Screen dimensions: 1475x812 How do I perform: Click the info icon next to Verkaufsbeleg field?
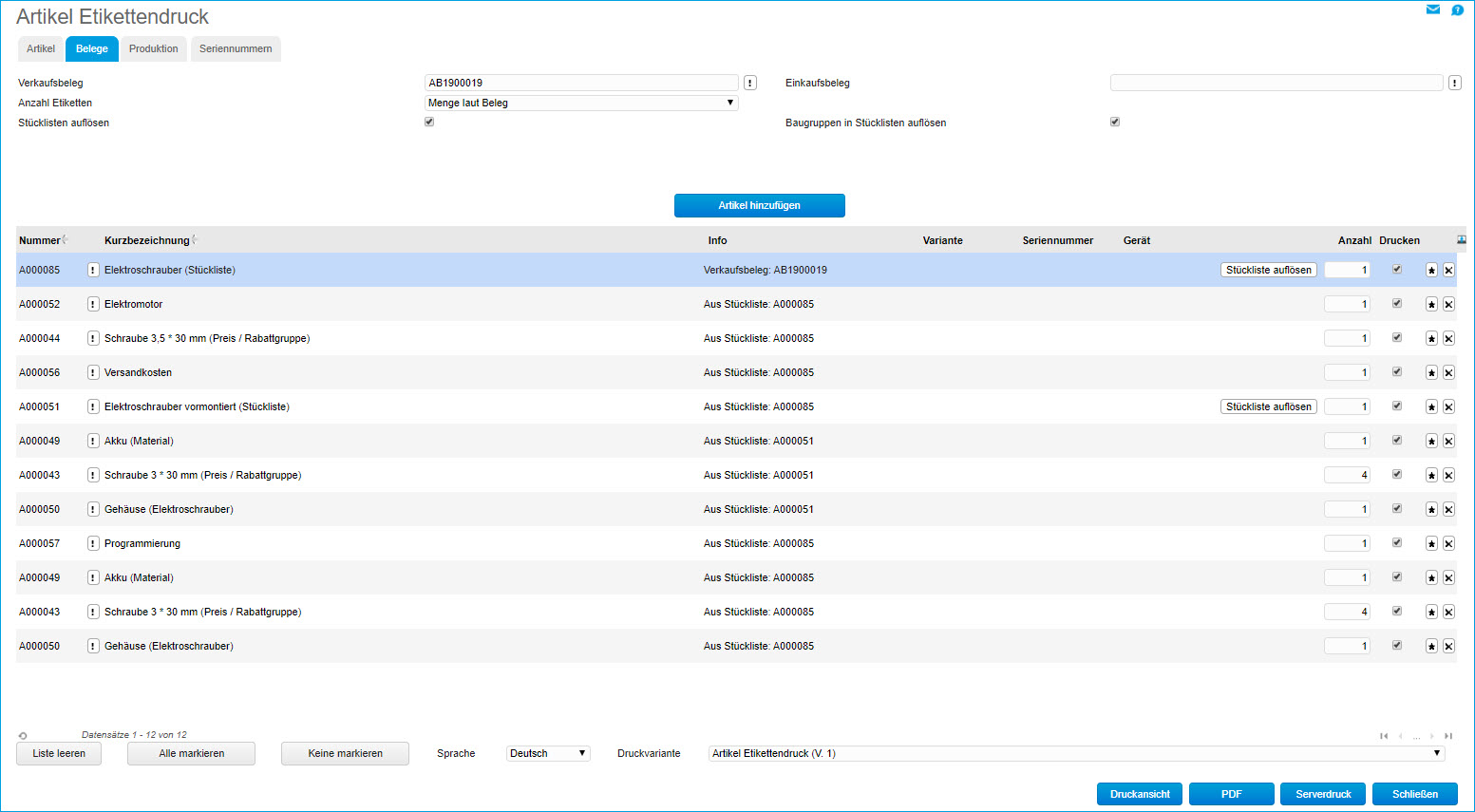click(750, 83)
